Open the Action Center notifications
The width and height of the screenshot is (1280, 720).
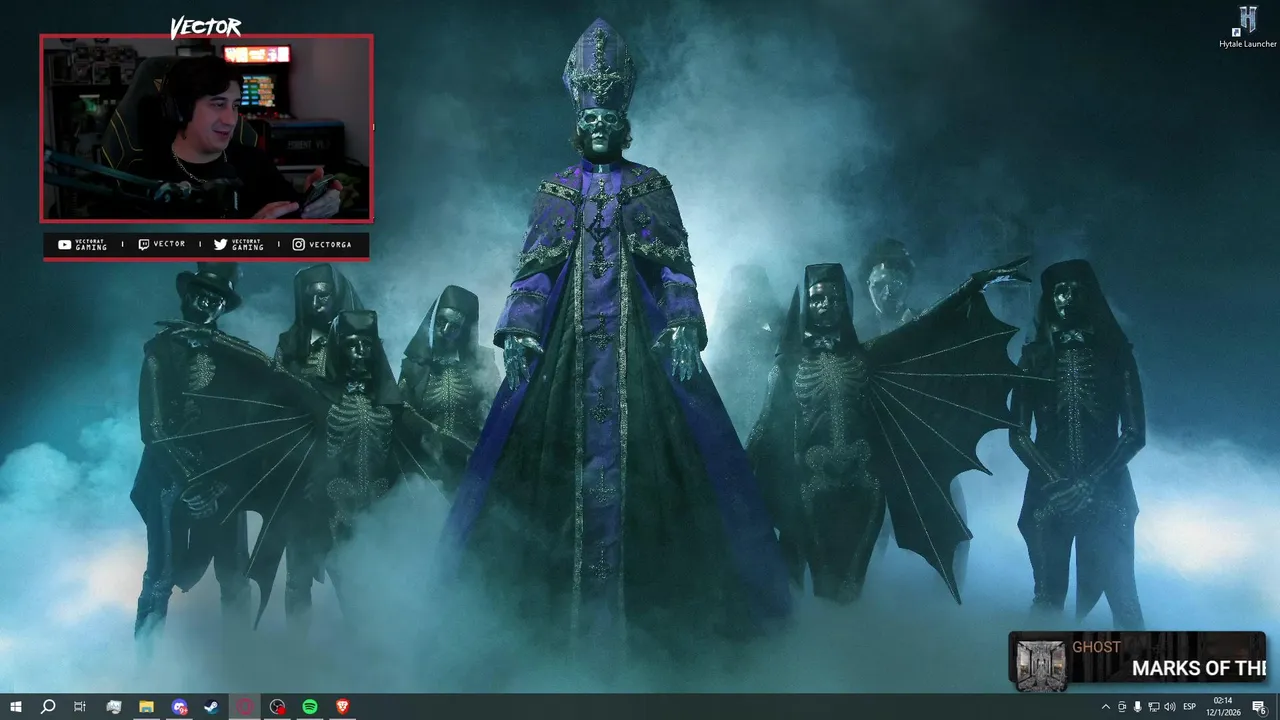coord(1259,707)
